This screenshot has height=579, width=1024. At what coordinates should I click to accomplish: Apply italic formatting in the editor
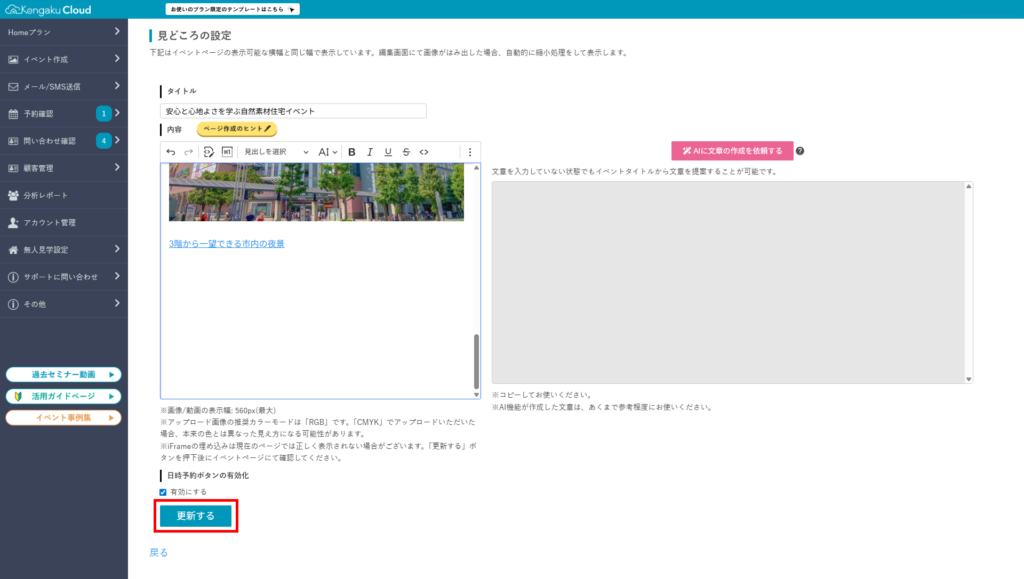[369, 152]
